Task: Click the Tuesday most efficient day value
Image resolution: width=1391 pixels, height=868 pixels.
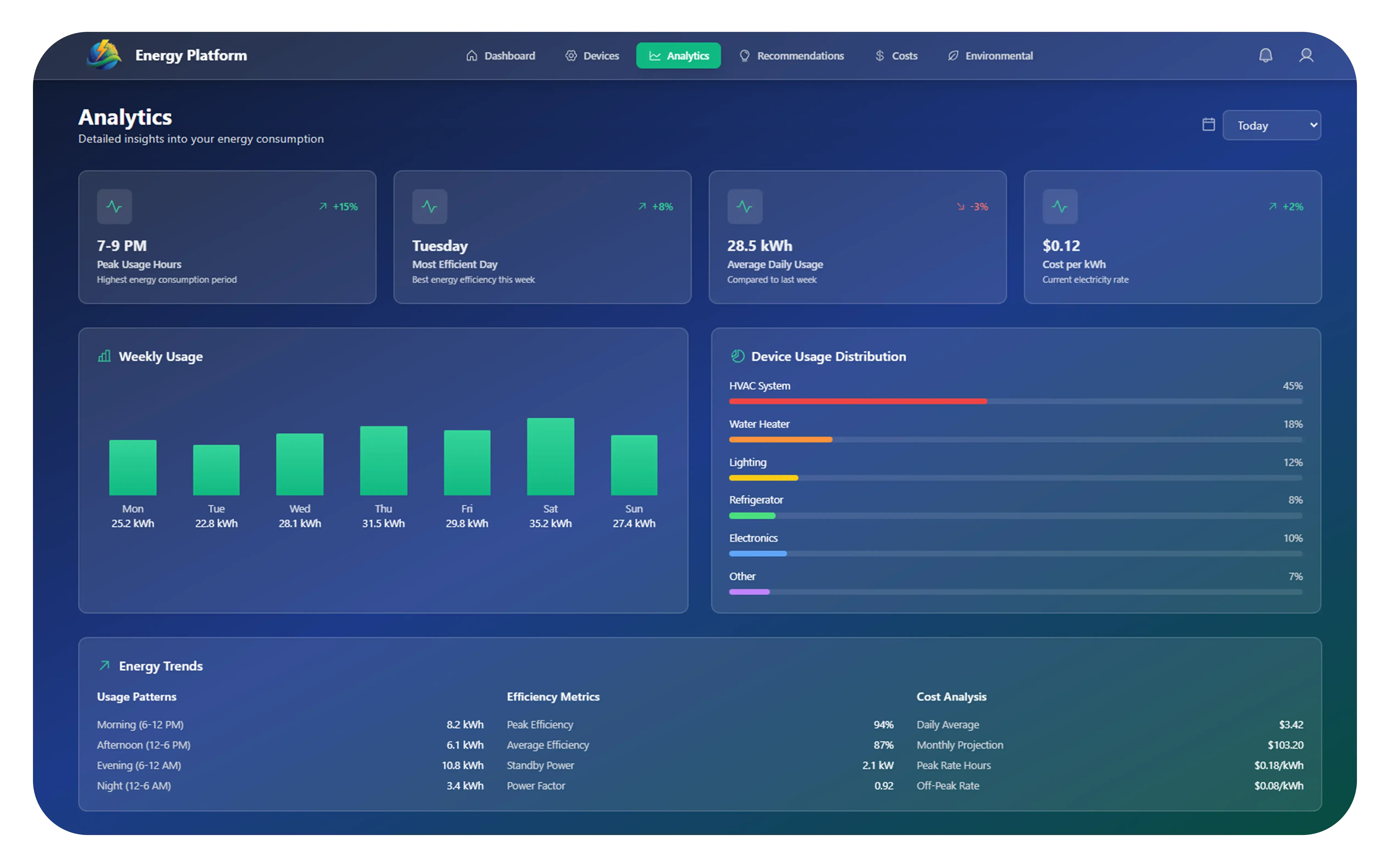Action: [x=440, y=246]
